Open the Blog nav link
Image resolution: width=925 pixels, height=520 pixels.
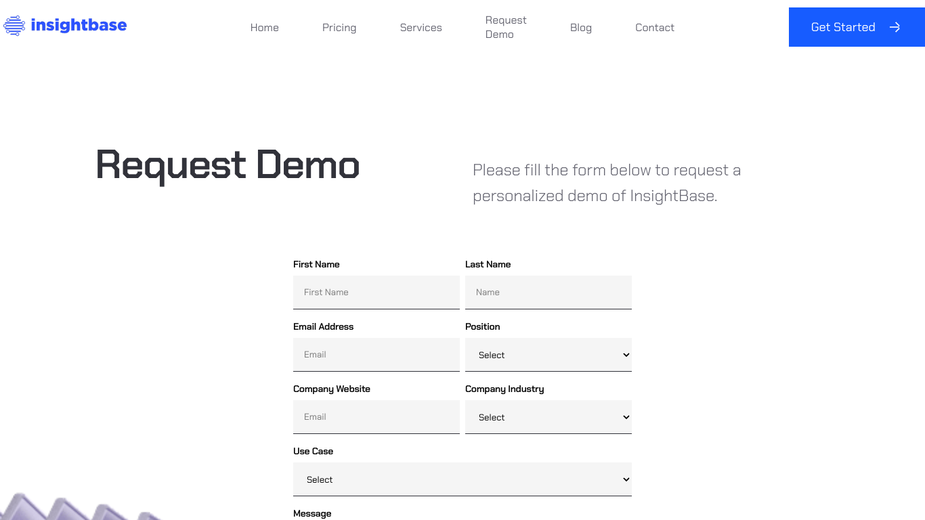[580, 27]
